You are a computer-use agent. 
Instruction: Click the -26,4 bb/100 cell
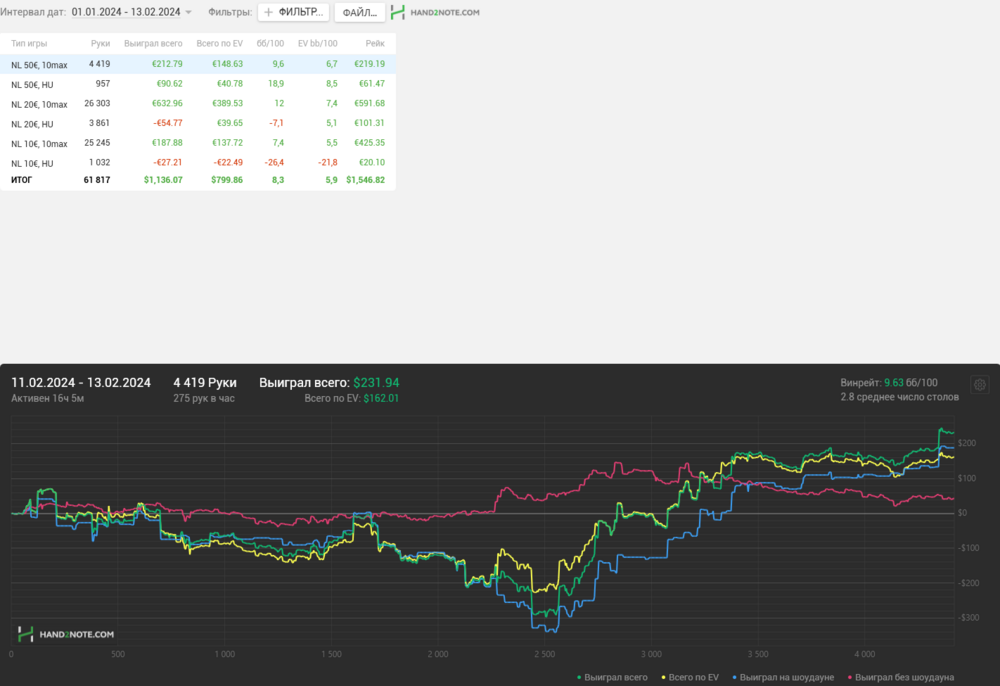click(274, 163)
